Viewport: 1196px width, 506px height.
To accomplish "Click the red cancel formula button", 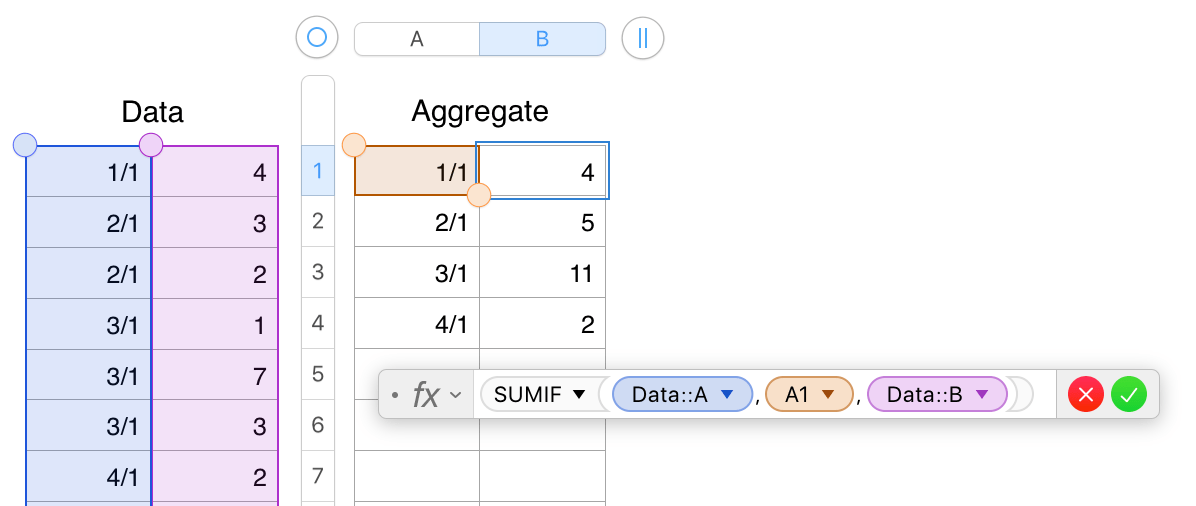I will point(1086,395).
